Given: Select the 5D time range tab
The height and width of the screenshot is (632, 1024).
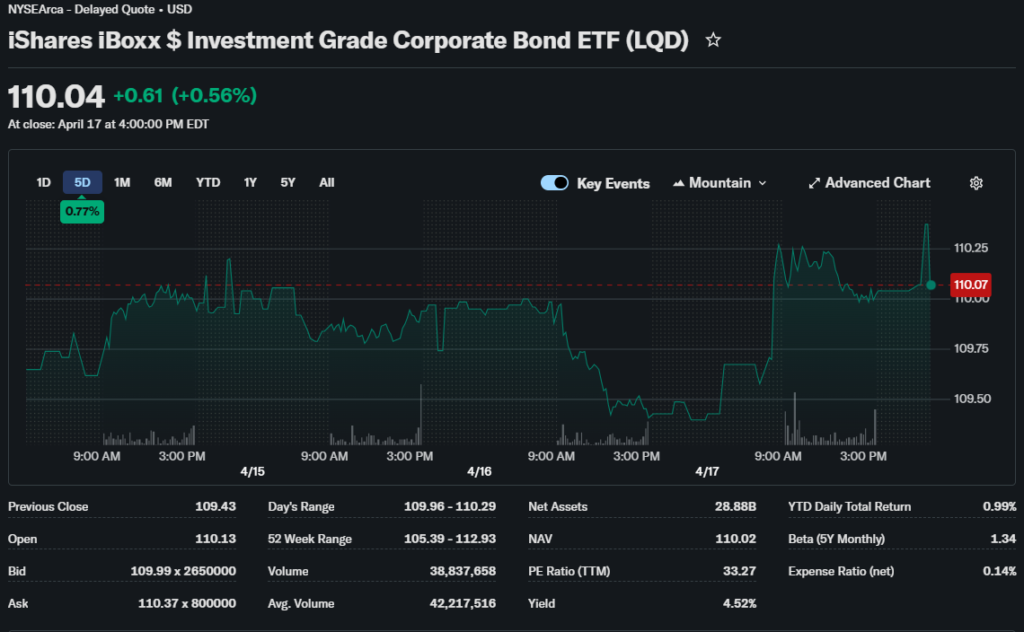Looking at the screenshot, I should coord(82,182).
